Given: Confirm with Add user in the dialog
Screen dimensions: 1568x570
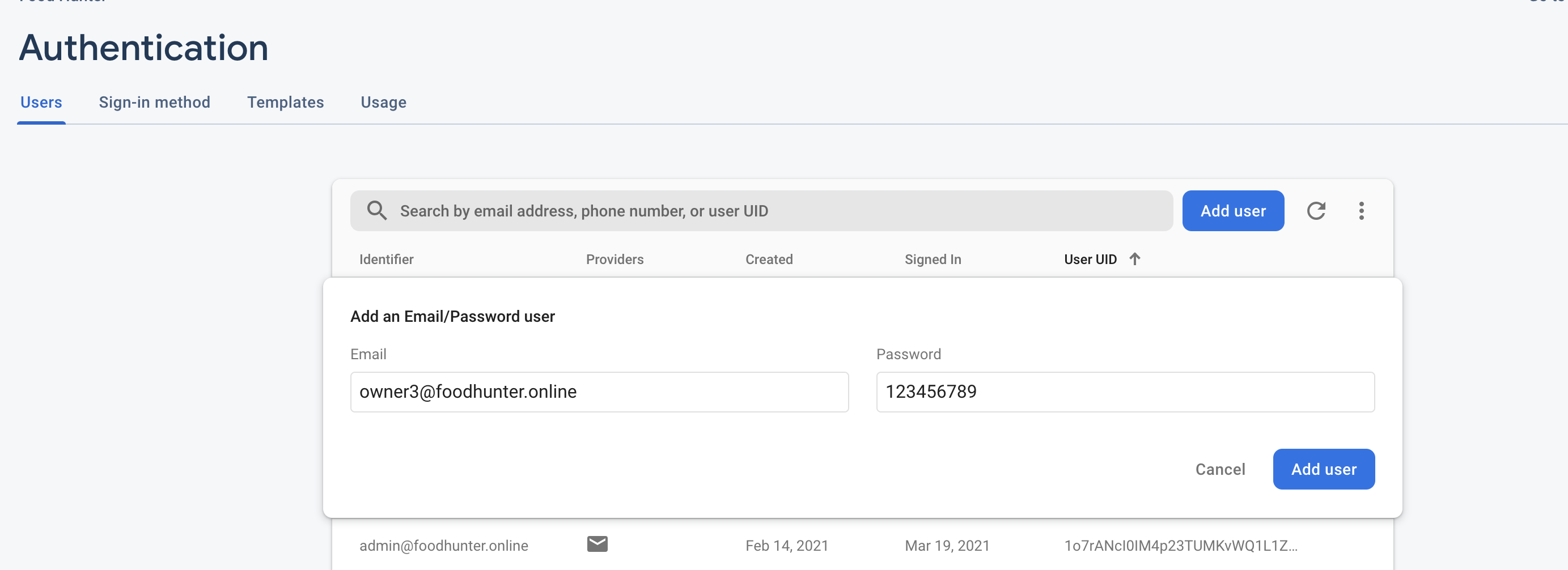Looking at the screenshot, I should [1323, 469].
